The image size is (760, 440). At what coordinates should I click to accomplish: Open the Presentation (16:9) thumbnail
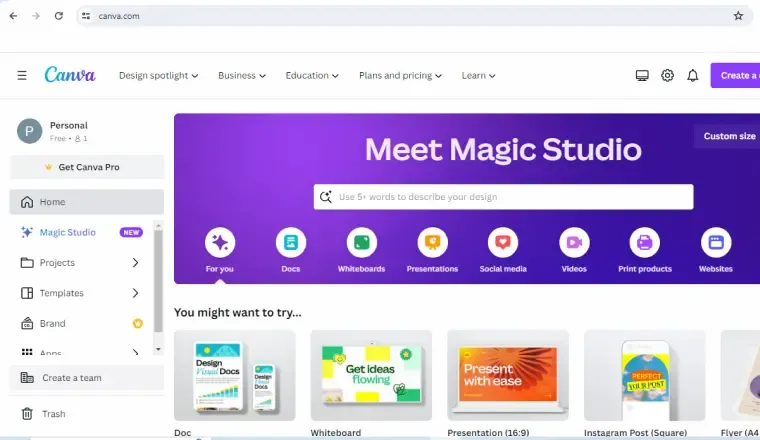point(508,376)
